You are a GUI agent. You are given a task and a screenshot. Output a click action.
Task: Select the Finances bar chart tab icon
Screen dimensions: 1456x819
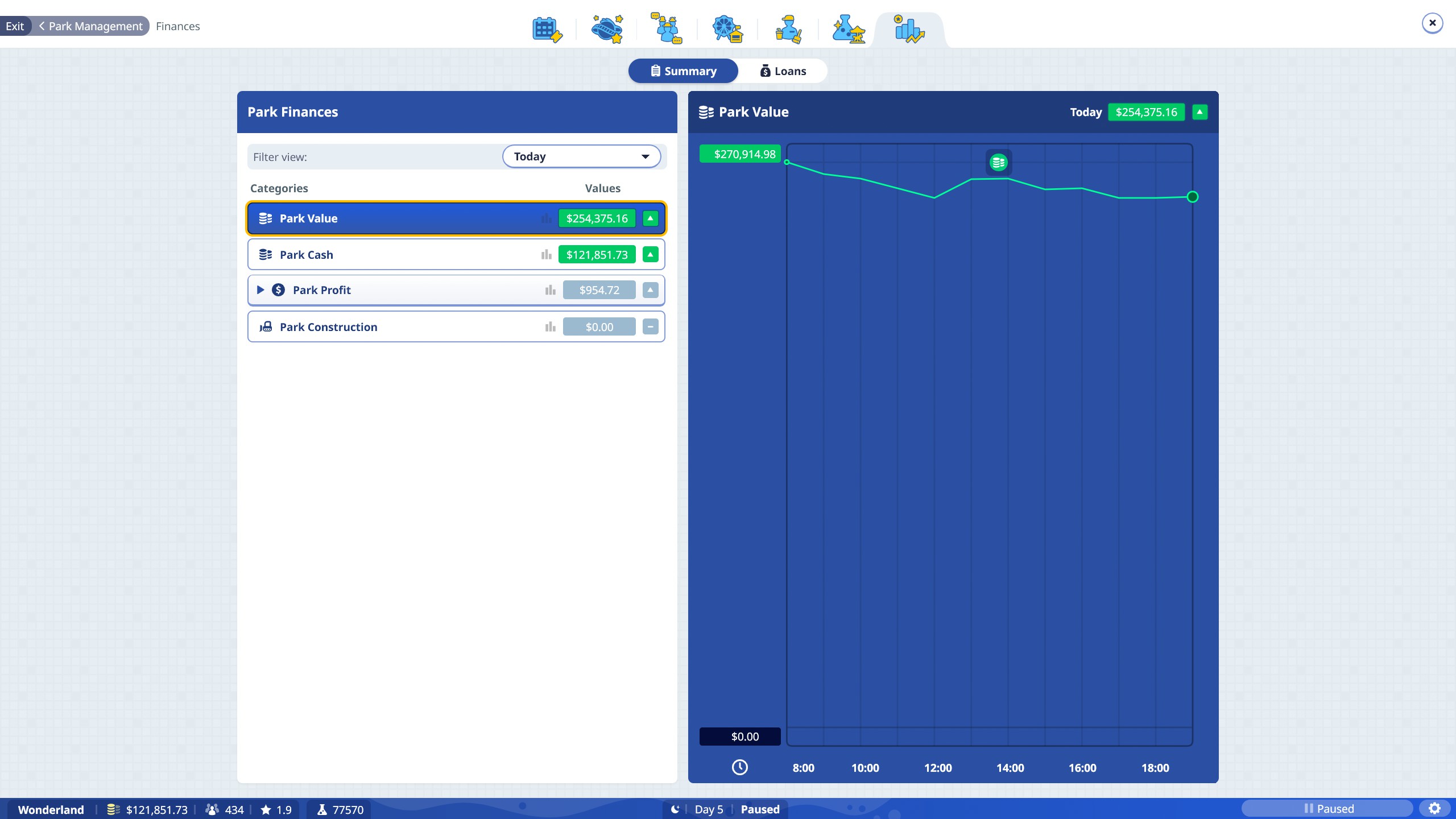pos(909,30)
